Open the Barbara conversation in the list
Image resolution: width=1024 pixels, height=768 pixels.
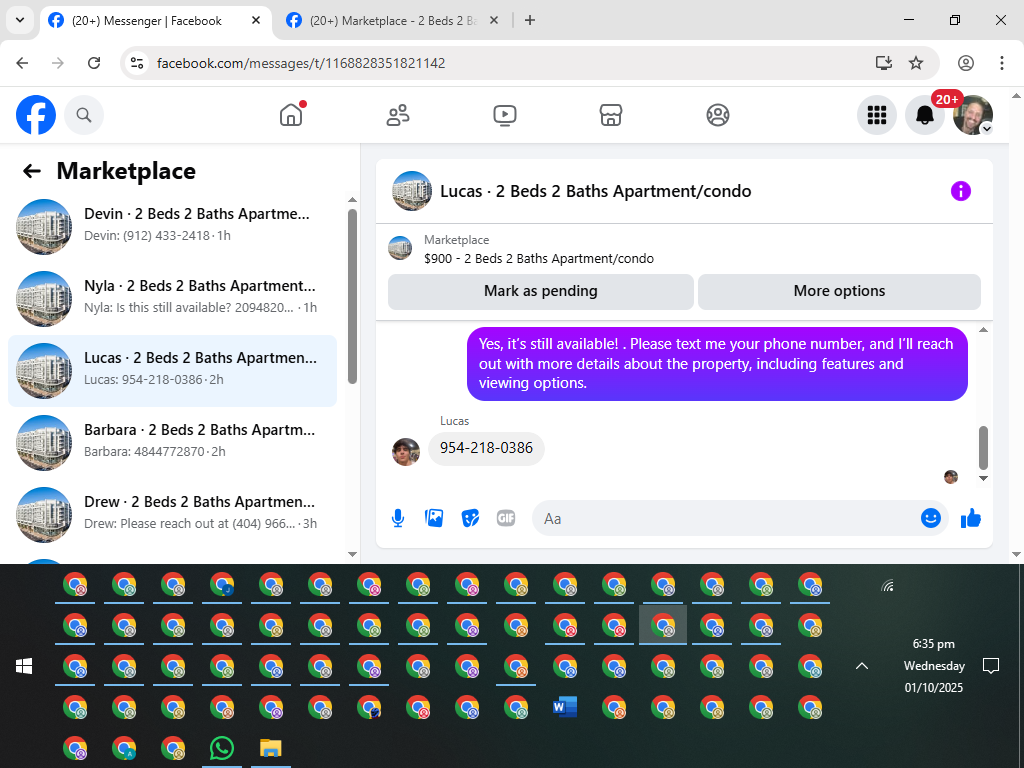coord(172,443)
